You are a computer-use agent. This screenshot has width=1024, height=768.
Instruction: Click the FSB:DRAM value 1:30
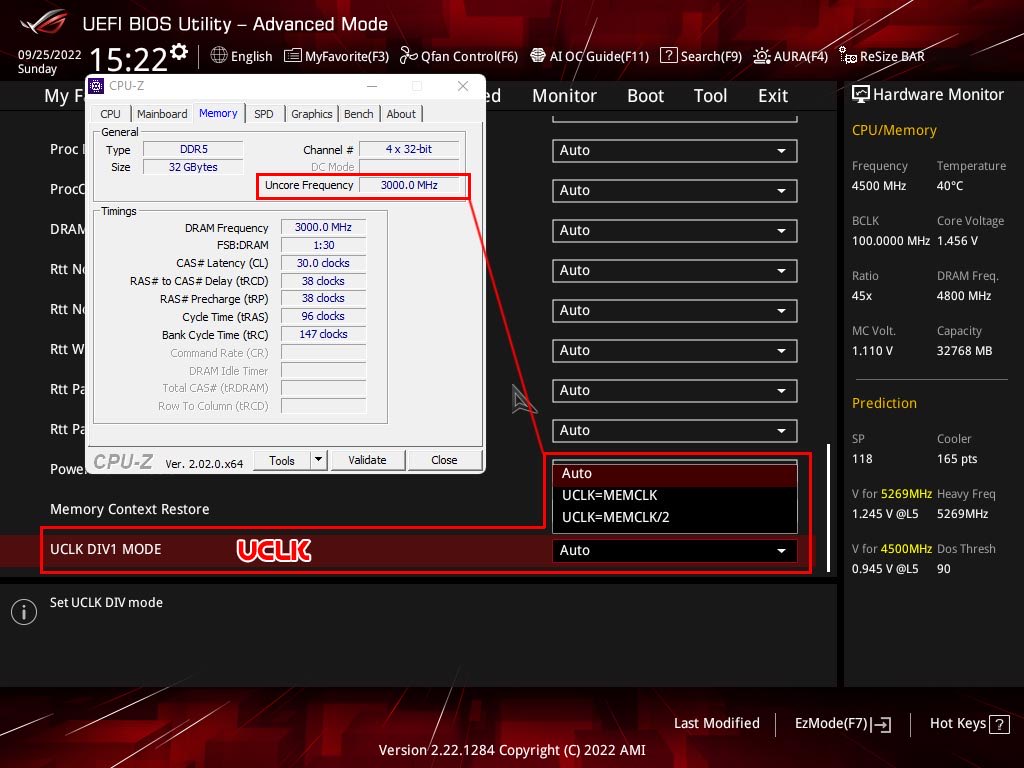[323, 245]
